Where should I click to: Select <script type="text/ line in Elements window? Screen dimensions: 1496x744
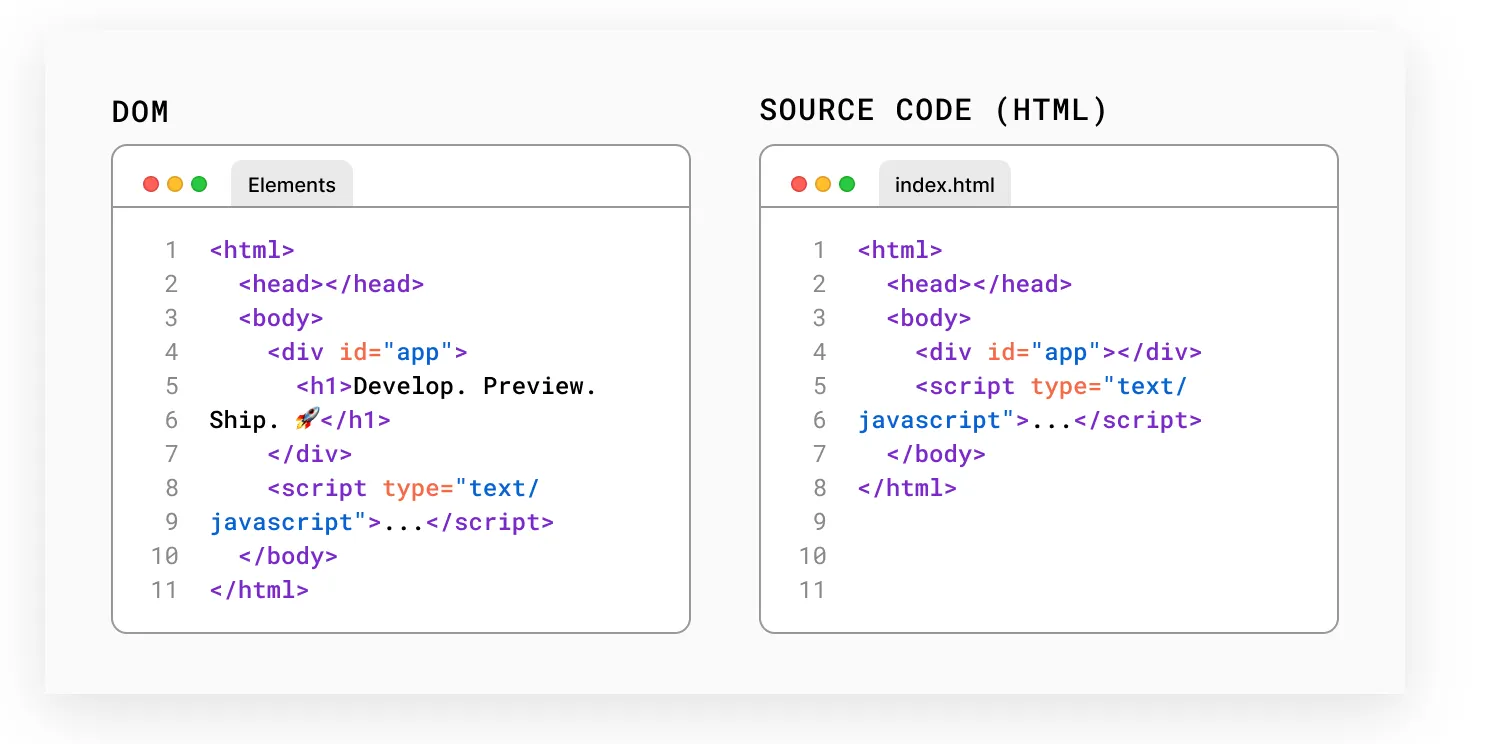403,488
